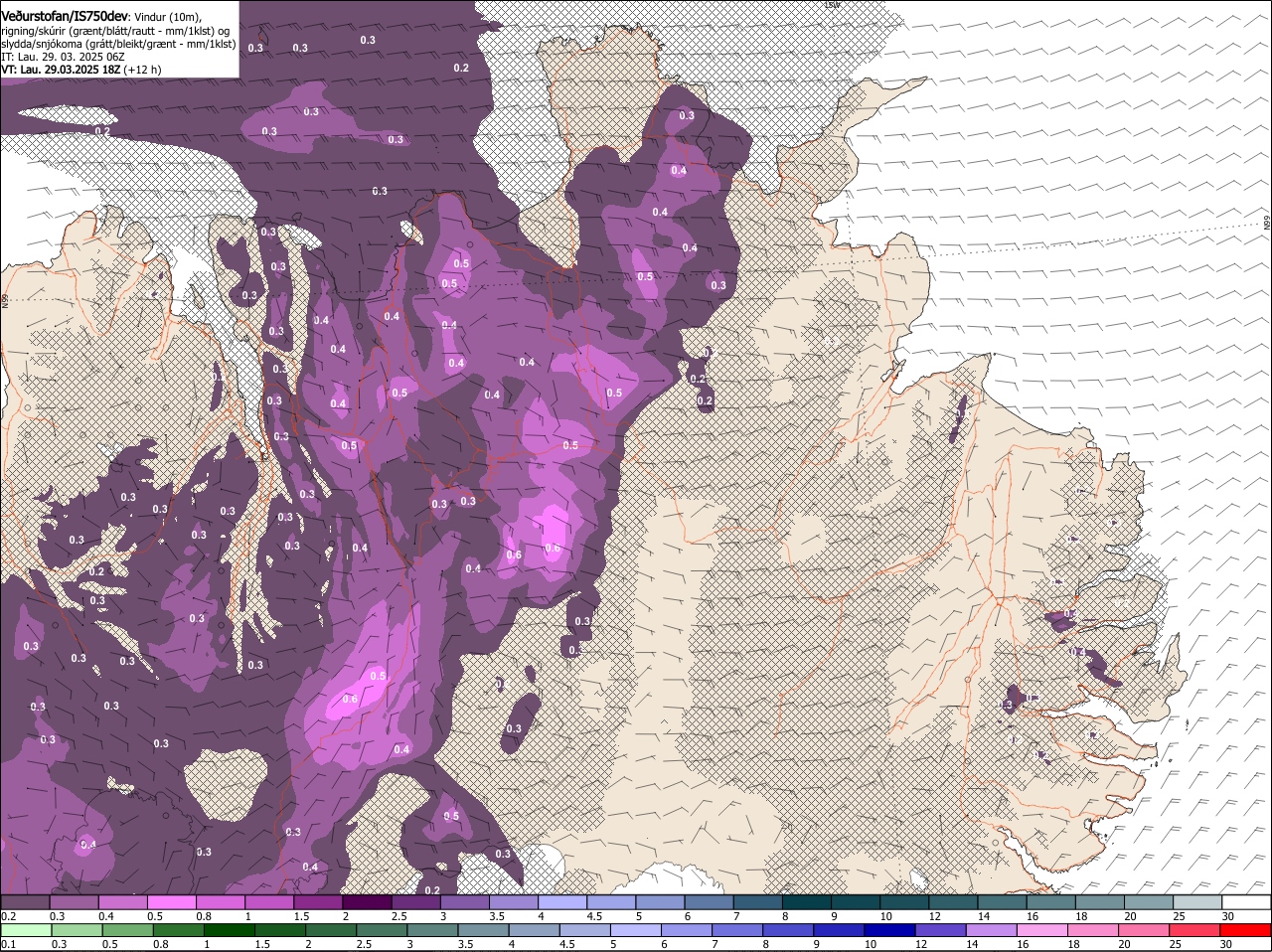Screen dimensions: 1272x952
Task: Select the "12" label in the snow legend
Action: (934, 916)
